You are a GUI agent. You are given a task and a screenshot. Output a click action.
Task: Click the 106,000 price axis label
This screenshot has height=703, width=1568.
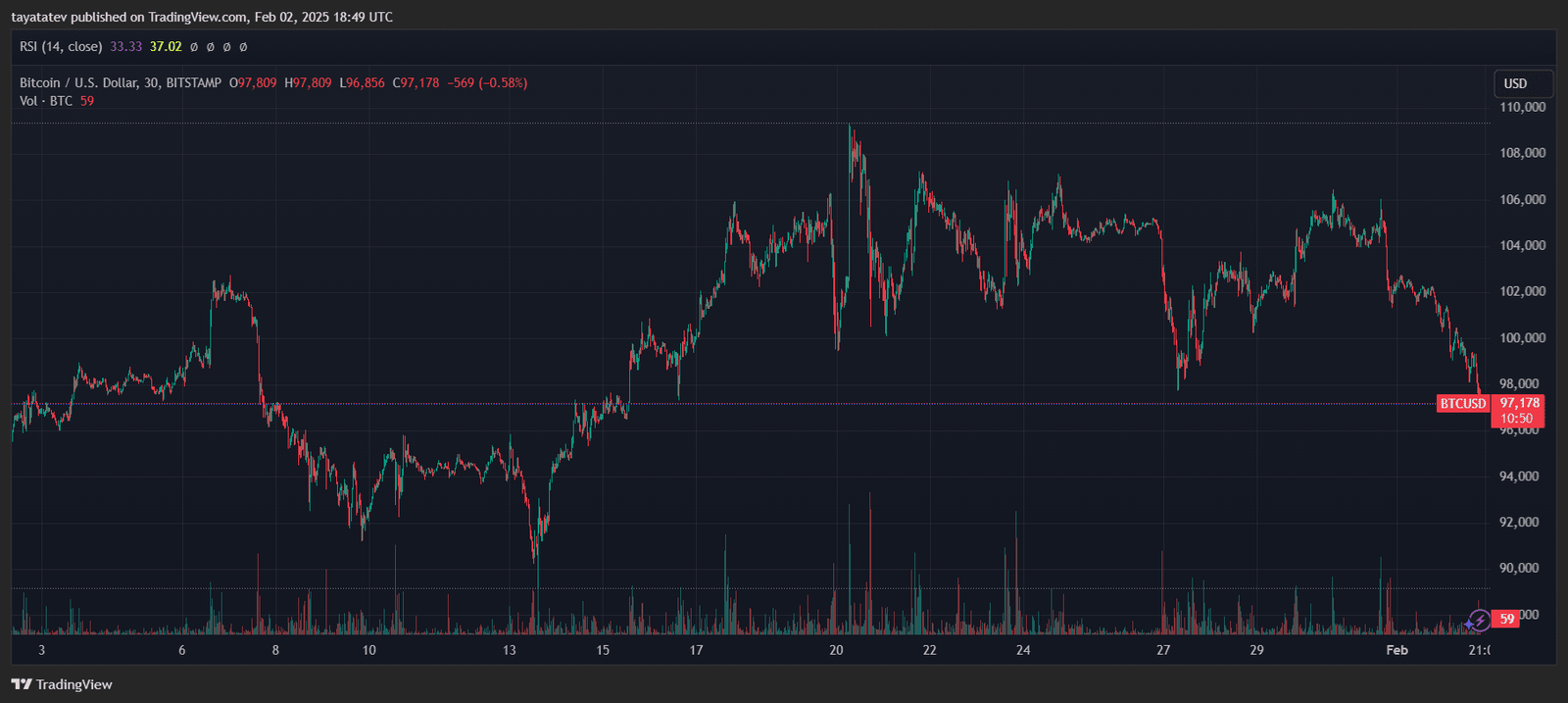pos(1523,199)
